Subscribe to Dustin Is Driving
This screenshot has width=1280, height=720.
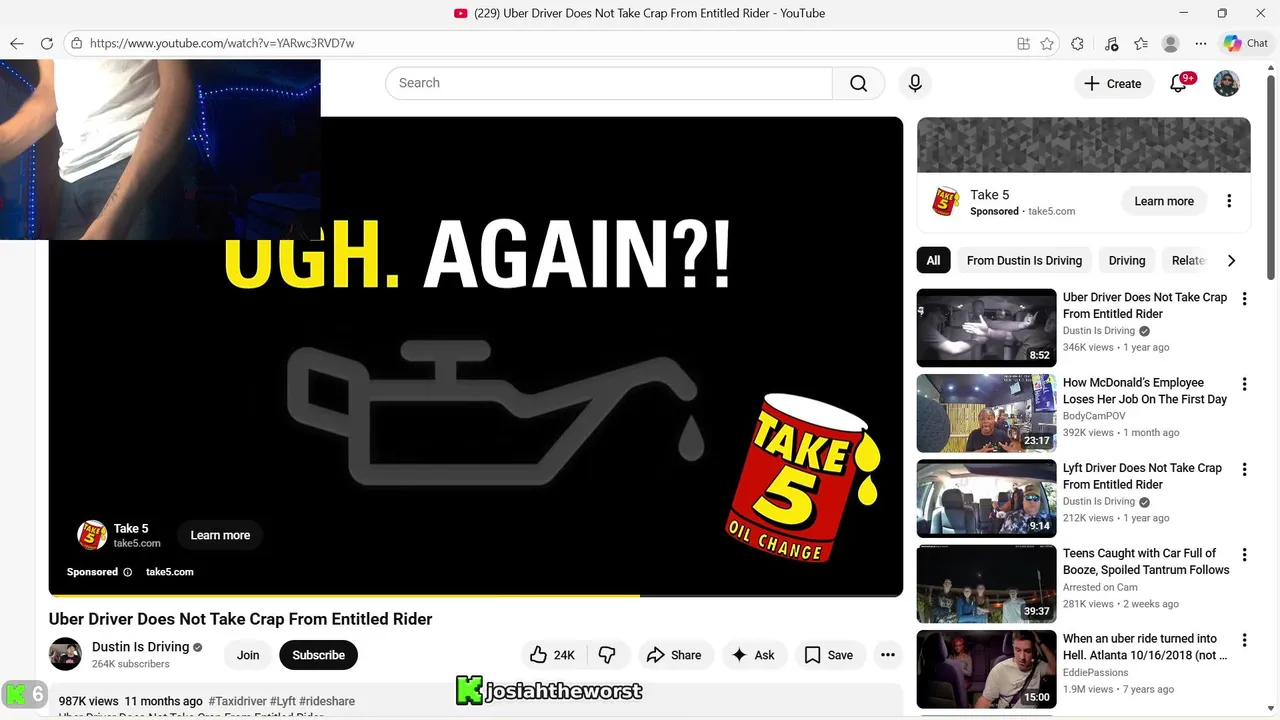pos(318,655)
